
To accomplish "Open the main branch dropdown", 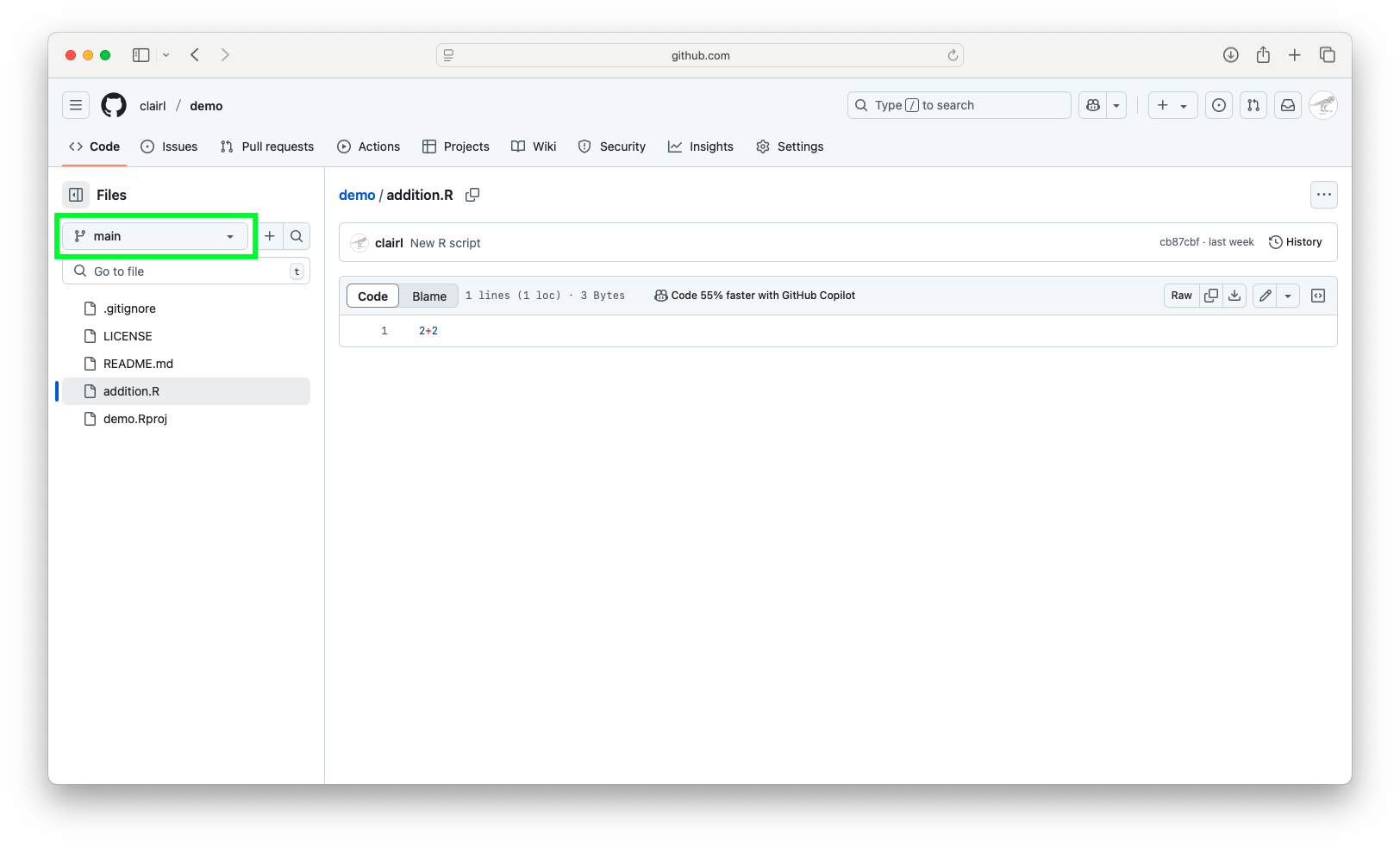I will [x=155, y=236].
